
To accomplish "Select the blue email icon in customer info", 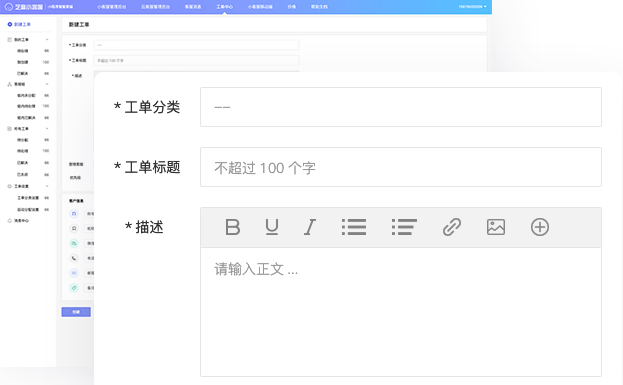I will point(74,273).
